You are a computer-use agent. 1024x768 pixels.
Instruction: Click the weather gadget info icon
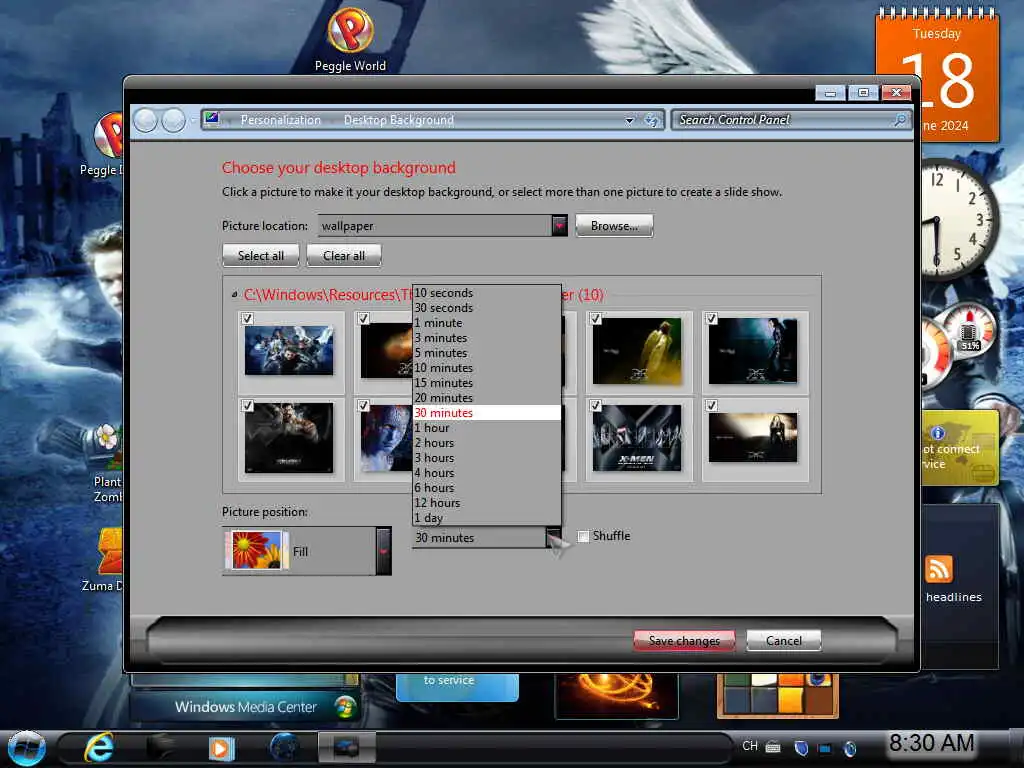938,433
